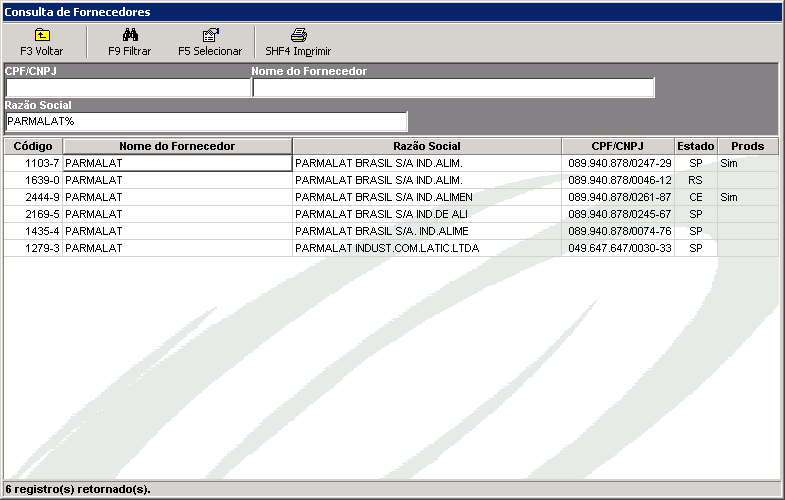Click the F3 Voltar label
Screen dimensions: 785x500
click(42, 51)
